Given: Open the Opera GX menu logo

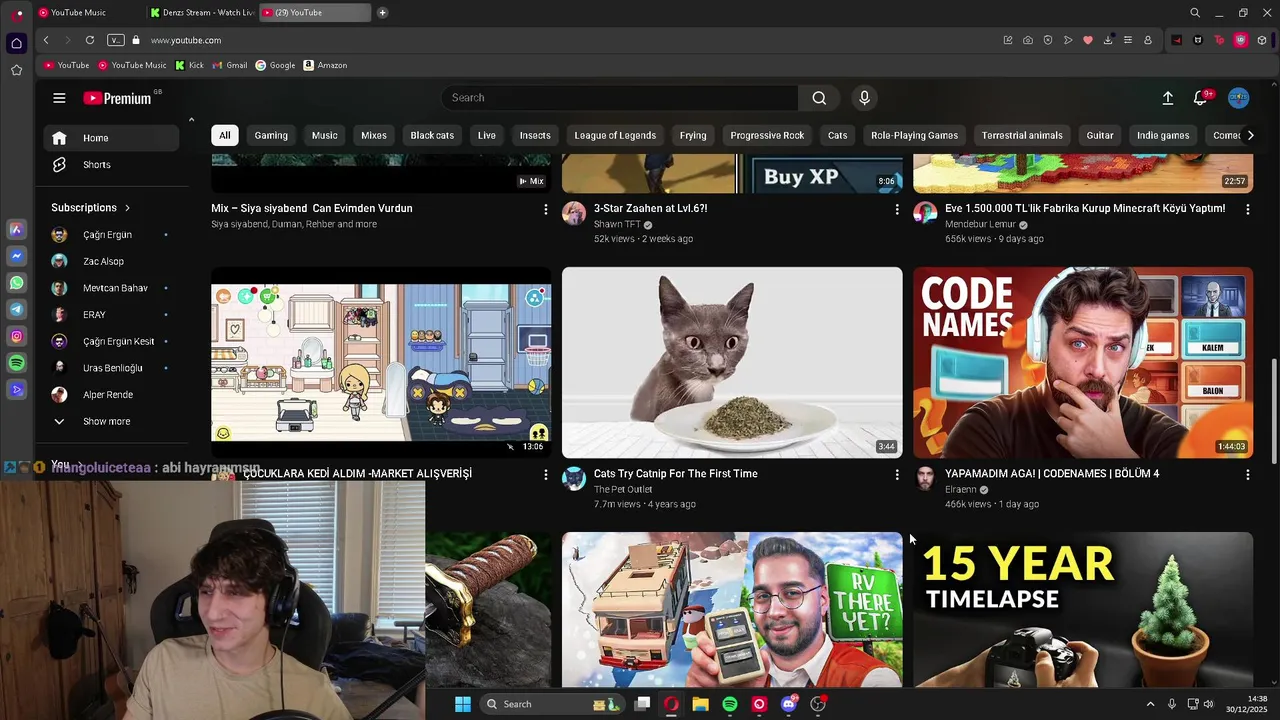Looking at the screenshot, I should 18,14.
